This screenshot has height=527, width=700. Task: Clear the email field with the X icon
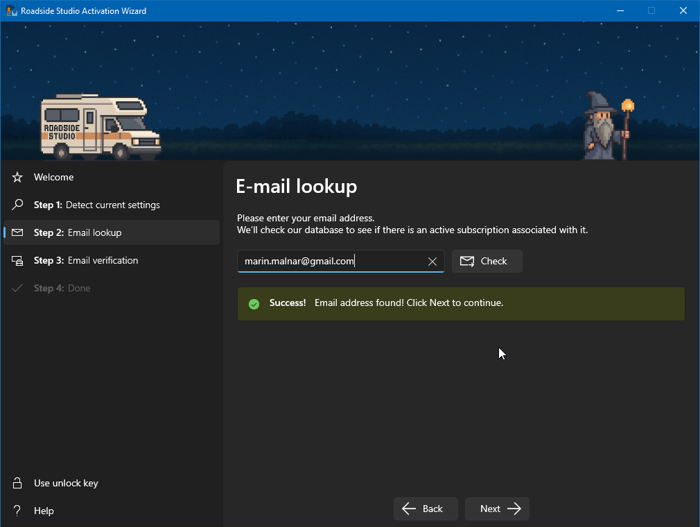click(432, 261)
